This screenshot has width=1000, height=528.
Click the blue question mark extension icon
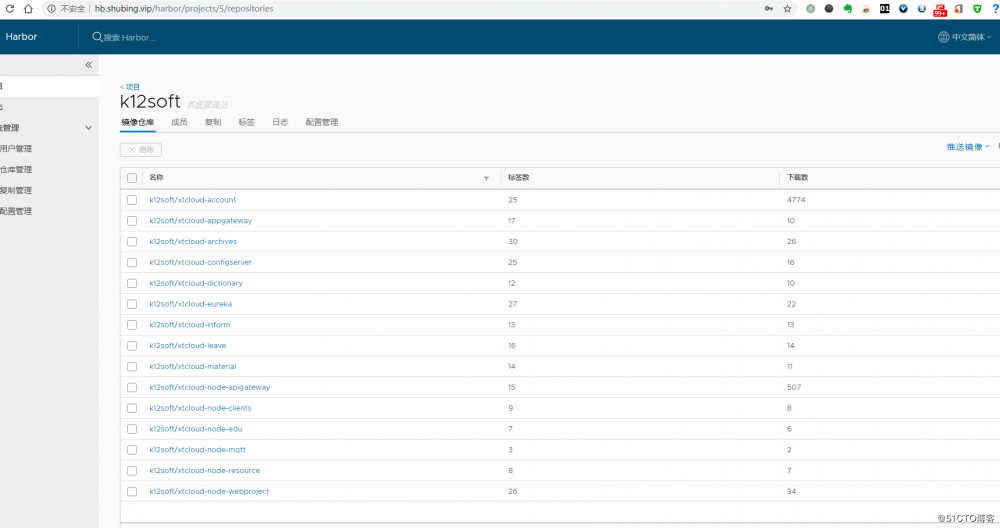(995, 9)
